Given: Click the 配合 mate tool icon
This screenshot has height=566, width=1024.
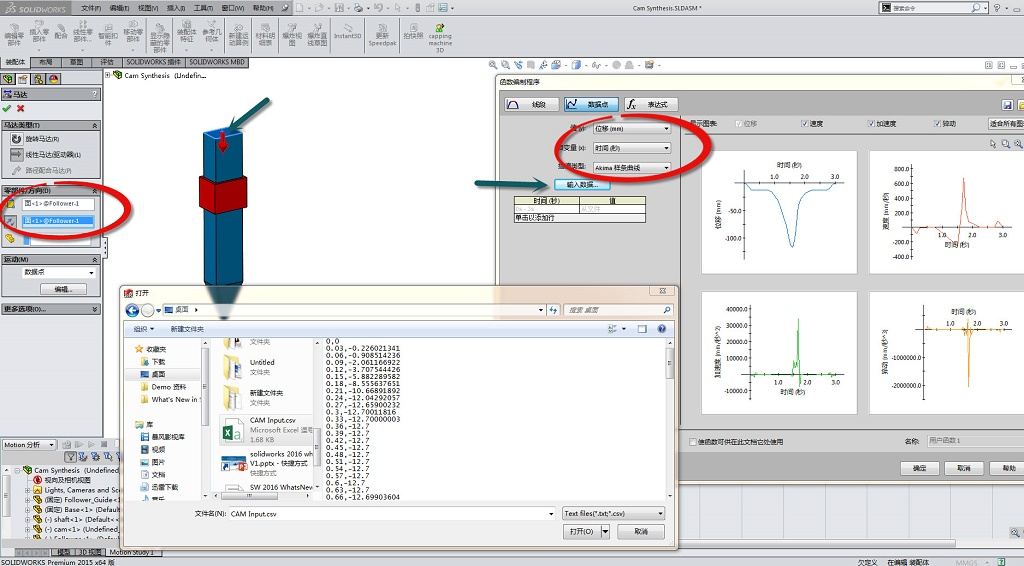Looking at the screenshot, I should (x=61, y=29).
